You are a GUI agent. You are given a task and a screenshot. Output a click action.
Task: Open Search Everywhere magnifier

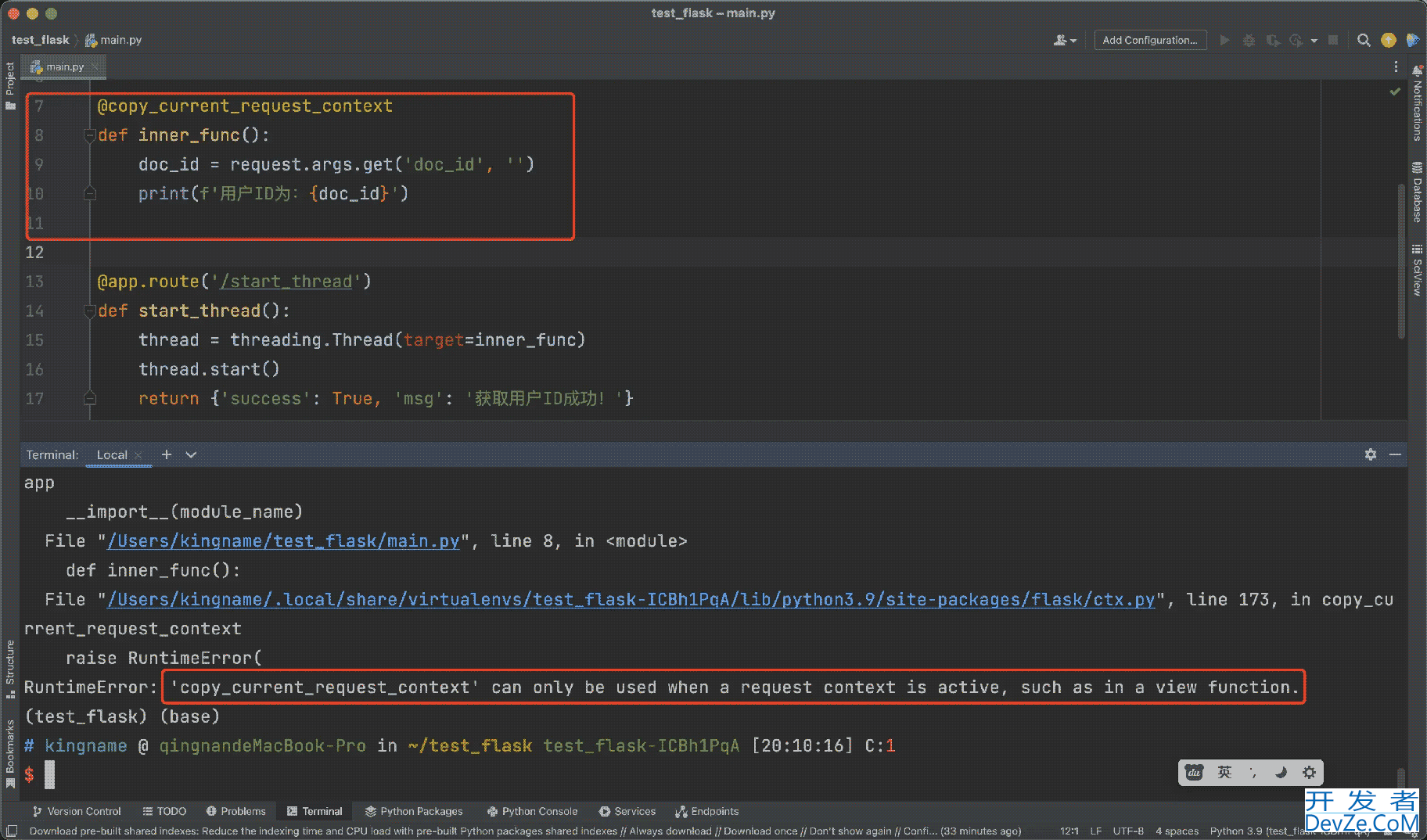pos(1364,40)
